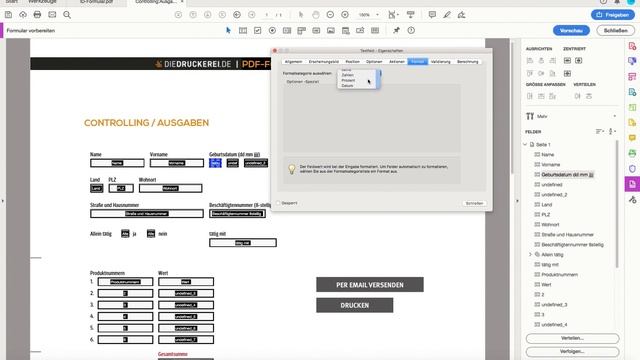Viewport: 640px width, 360px height.
Task: Click the first distribute icon under VERTEILEN
Action: click(x=578, y=96)
